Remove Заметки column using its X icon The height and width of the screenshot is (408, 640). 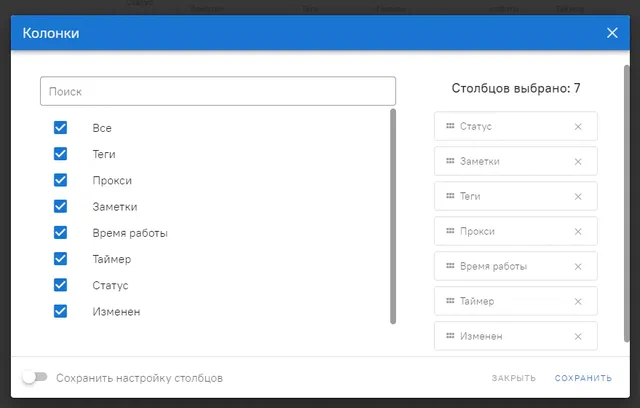coord(578,162)
